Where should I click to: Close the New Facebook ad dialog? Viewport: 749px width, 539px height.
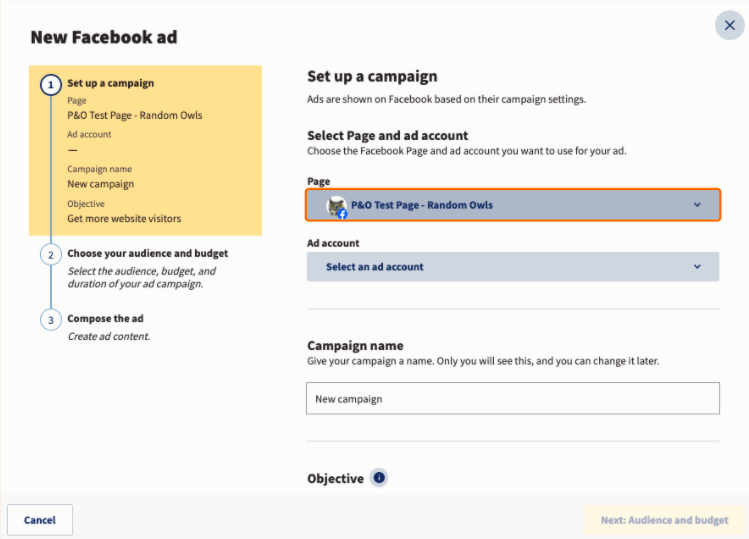pos(729,25)
